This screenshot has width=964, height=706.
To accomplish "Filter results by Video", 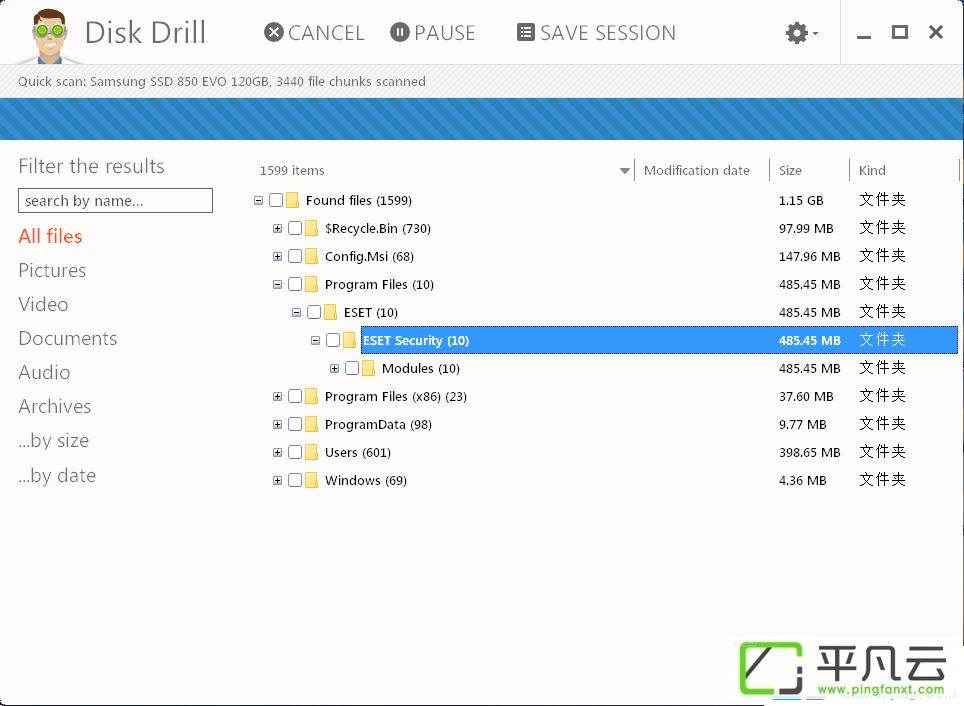I will 43,304.
